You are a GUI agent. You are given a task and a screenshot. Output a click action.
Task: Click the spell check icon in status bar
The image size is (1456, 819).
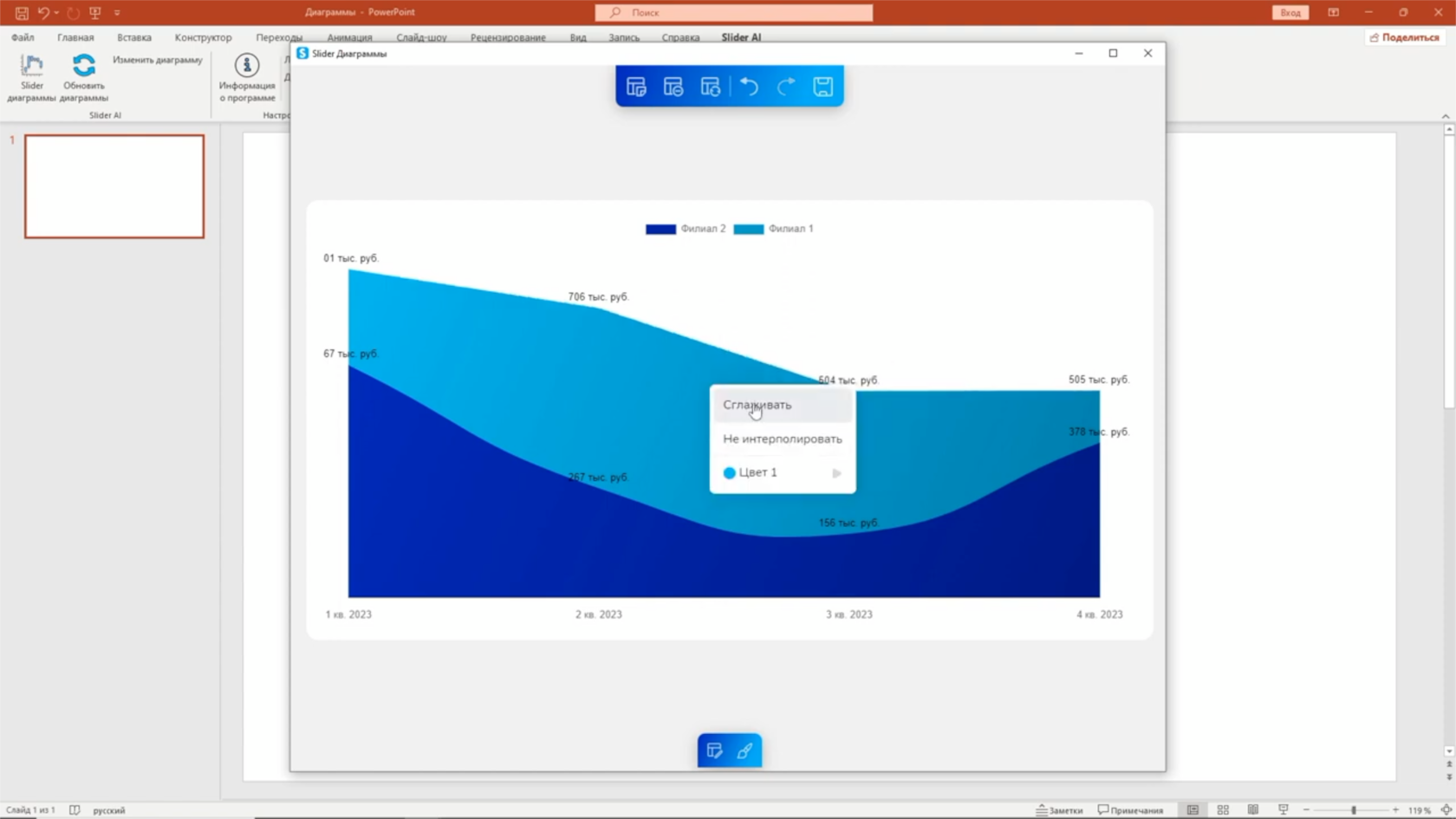[x=75, y=809]
